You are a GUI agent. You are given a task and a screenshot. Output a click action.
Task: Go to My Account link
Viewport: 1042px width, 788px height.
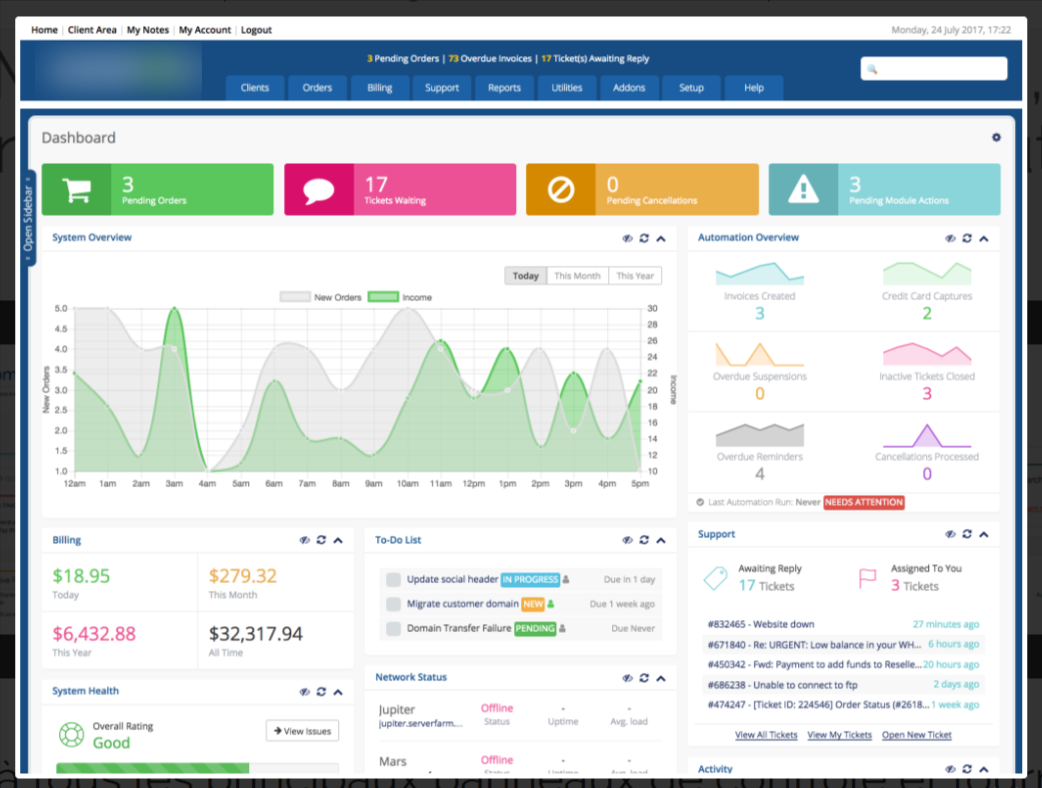tap(205, 30)
